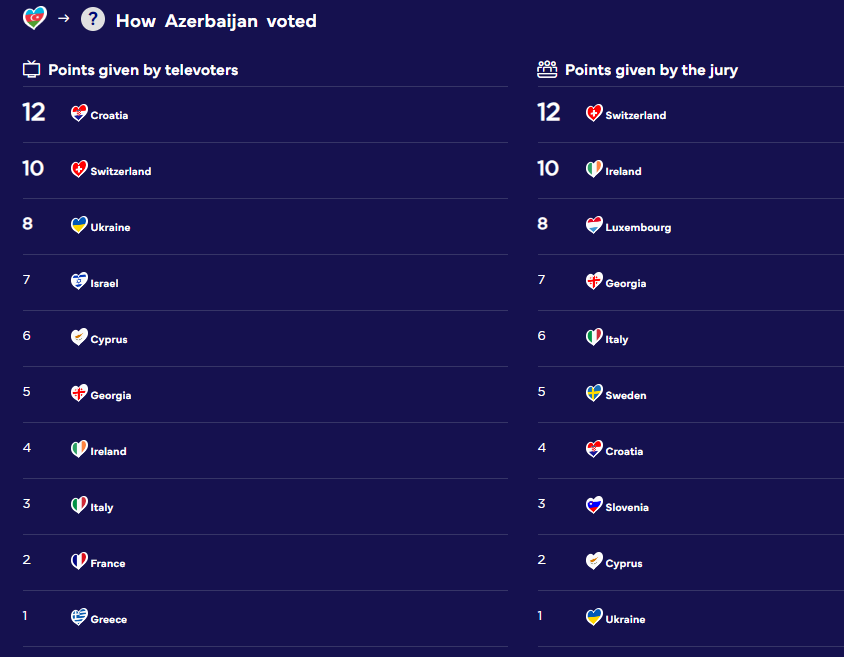Click the televoters TV icon
This screenshot has width=844, height=657.
click(32, 69)
